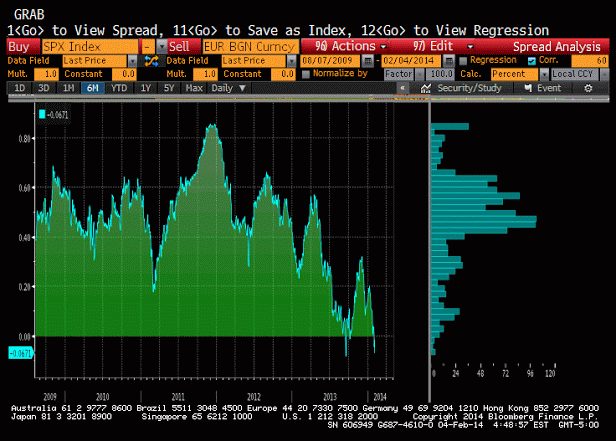The height and width of the screenshot is (441, 616).
Task: Click the GRAB command text
Action: (29, 15)
